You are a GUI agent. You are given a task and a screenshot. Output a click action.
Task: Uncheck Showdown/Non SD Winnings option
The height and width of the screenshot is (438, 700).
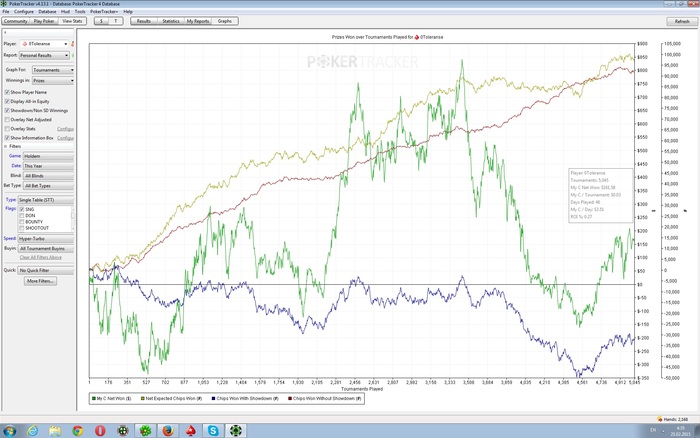point(7,110)
